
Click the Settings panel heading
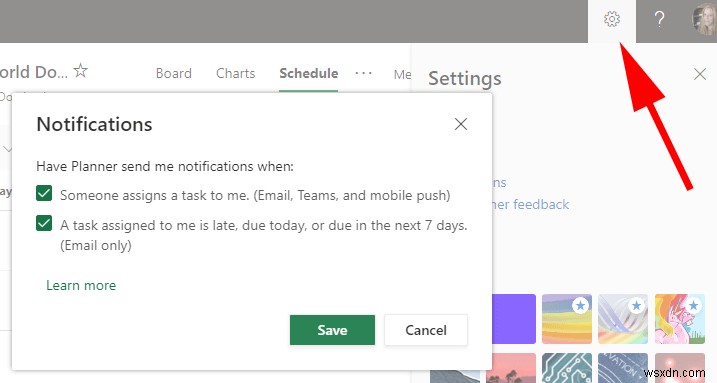point(465,78)
